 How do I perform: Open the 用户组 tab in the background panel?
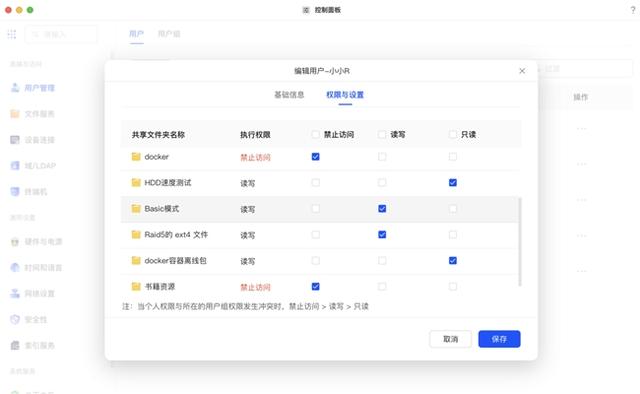(x=169, y=34)
